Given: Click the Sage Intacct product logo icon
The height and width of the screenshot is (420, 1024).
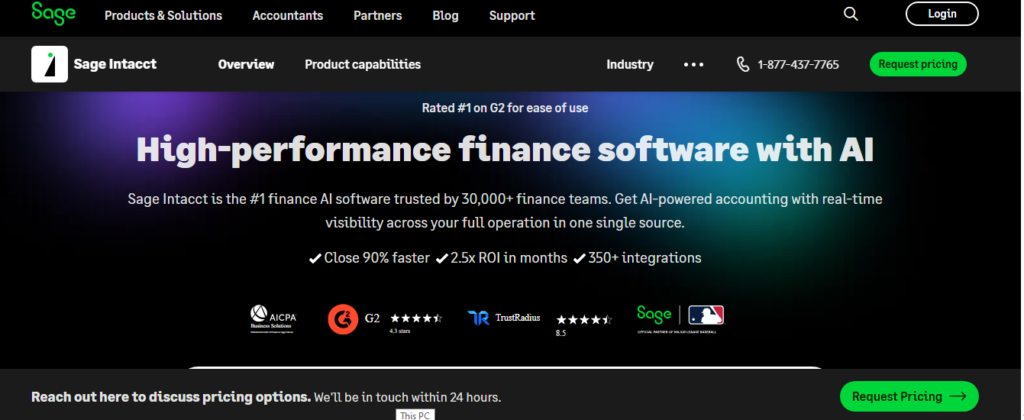Looking at the screenshot, I should [50, 64].
